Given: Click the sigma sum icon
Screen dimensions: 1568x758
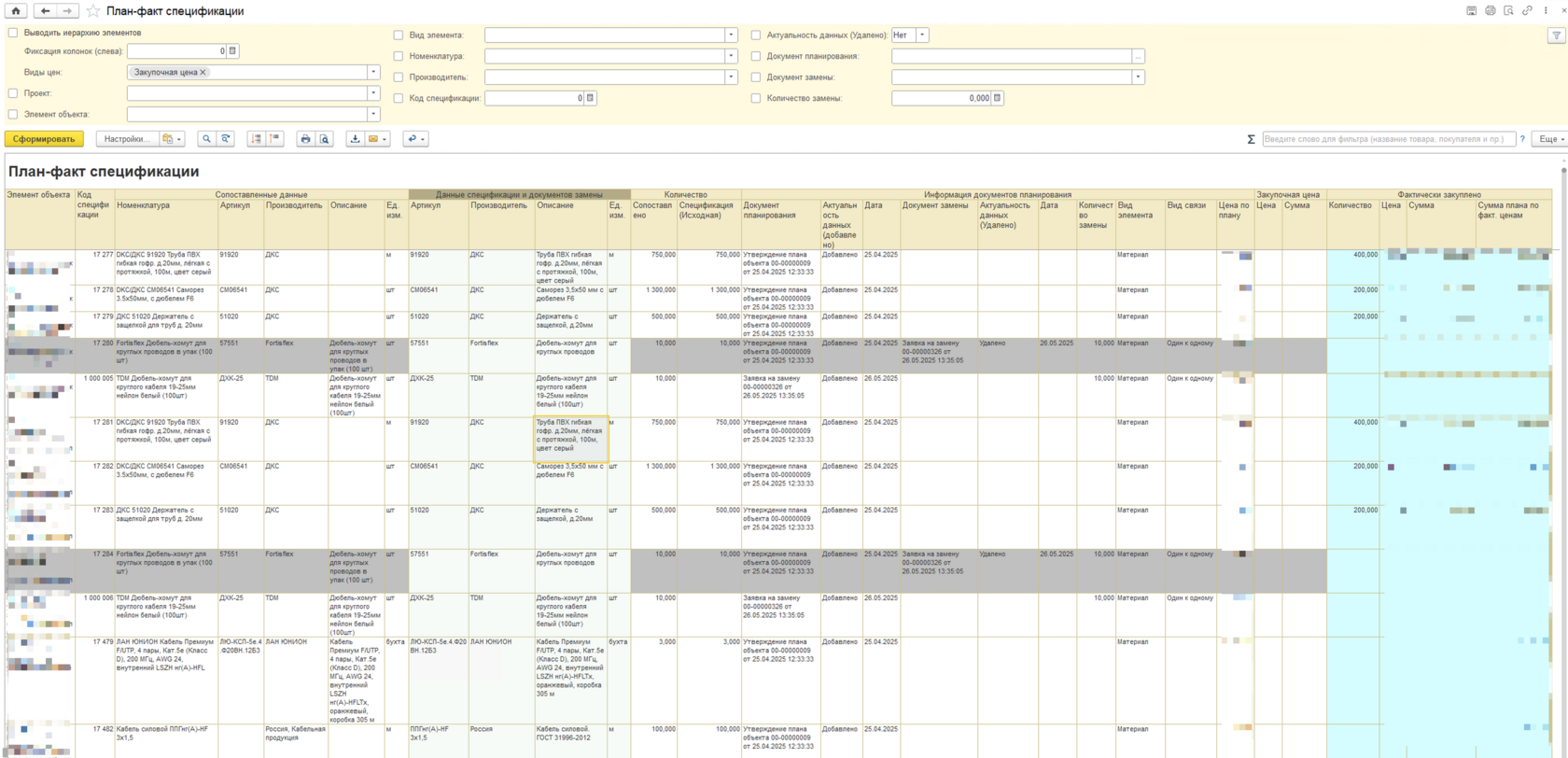Looking at the screenshot, I should [x=1251, y=139].
